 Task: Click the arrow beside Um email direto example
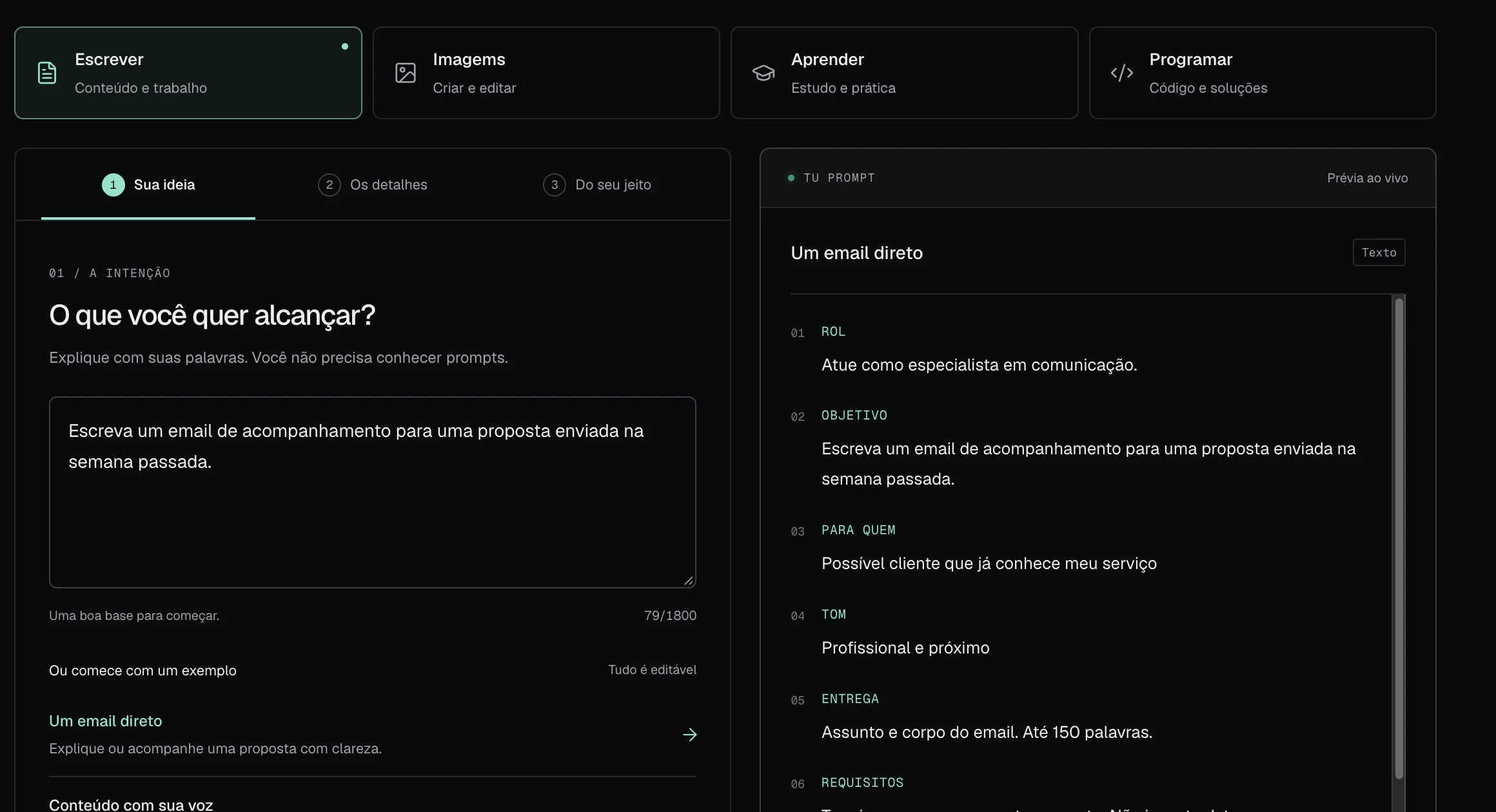[690, 735]
